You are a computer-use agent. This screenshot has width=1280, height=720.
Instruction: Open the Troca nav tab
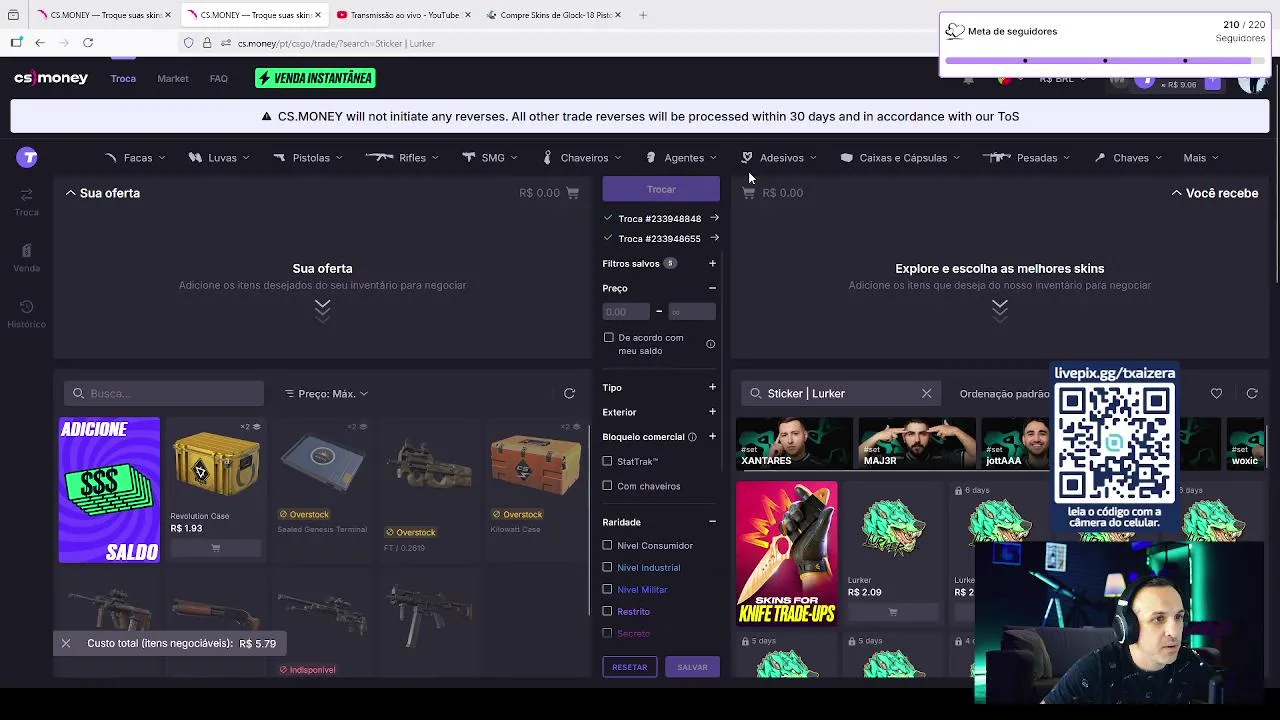(123, 79)
